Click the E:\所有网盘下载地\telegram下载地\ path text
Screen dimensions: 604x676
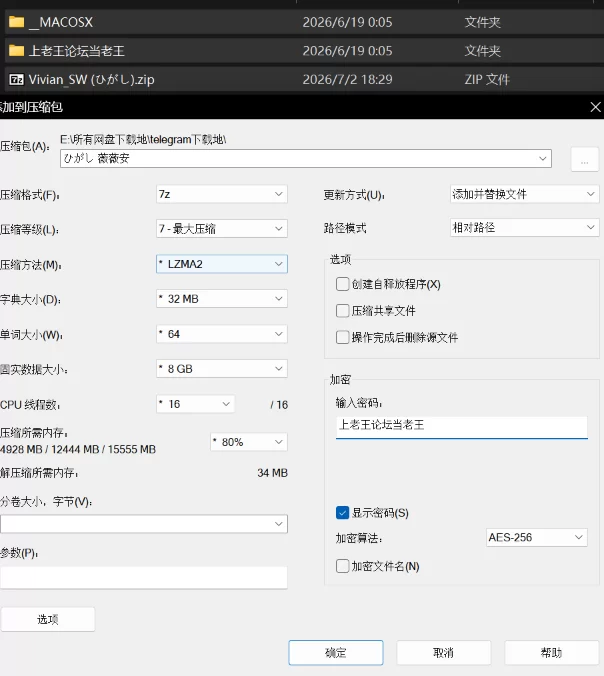click(x=143, y=139)
